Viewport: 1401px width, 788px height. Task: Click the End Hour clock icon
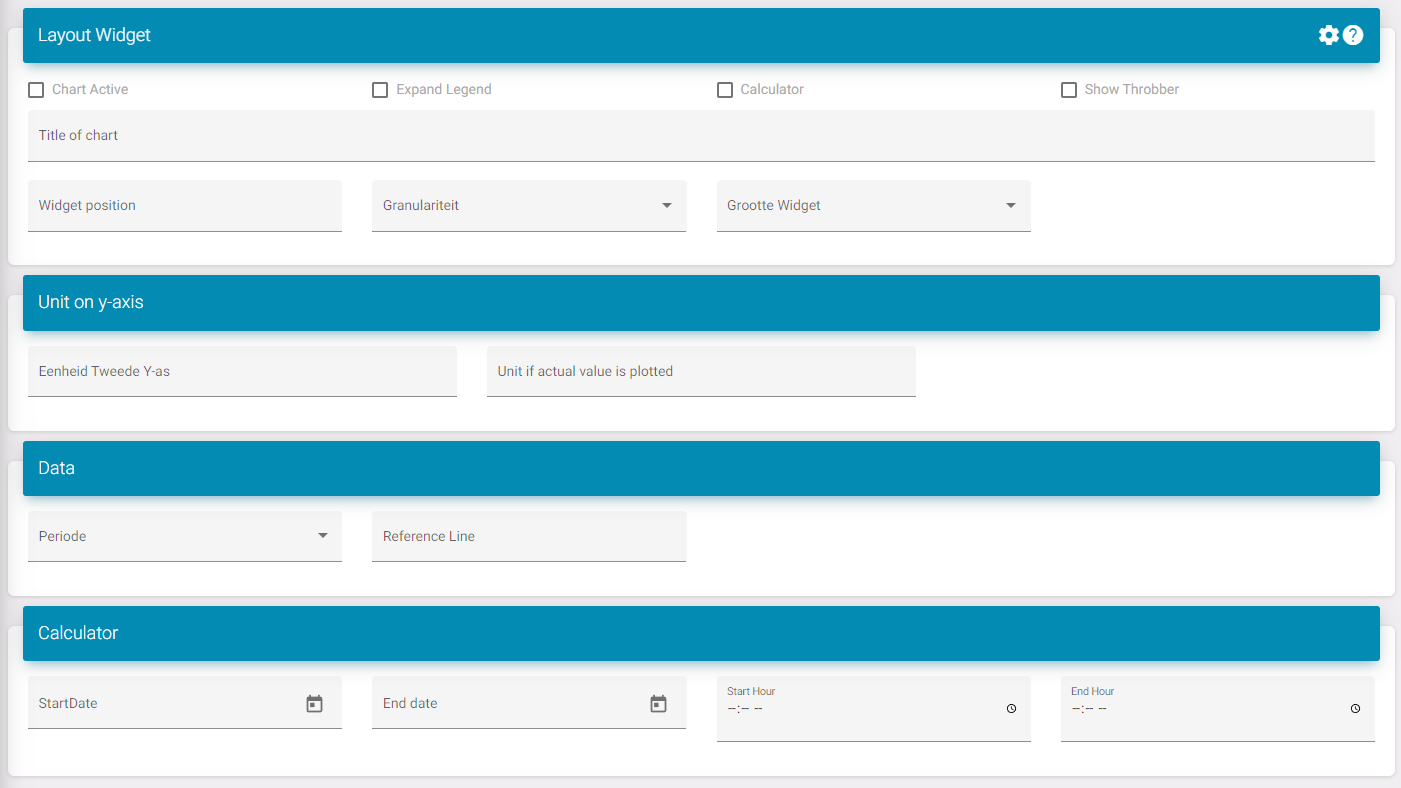(1355, 709)
